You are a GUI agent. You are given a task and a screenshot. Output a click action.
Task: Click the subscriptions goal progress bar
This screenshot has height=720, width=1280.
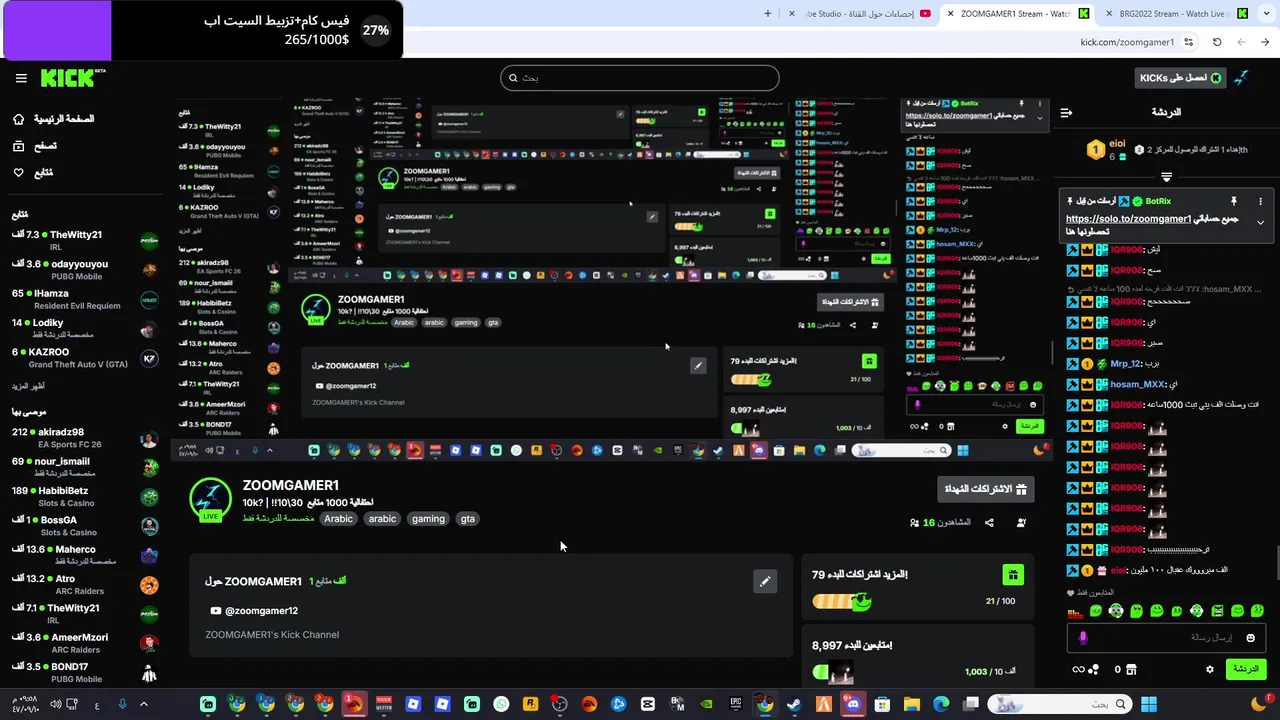(x=842, y=601)
